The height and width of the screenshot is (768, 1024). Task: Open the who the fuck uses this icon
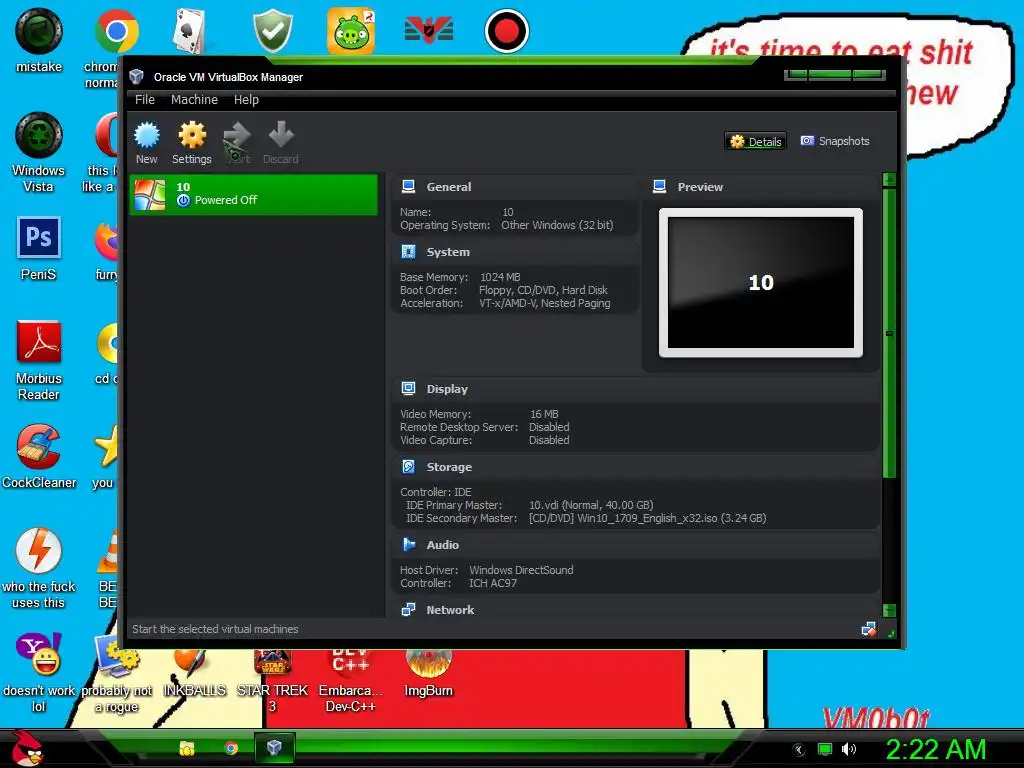39,568
